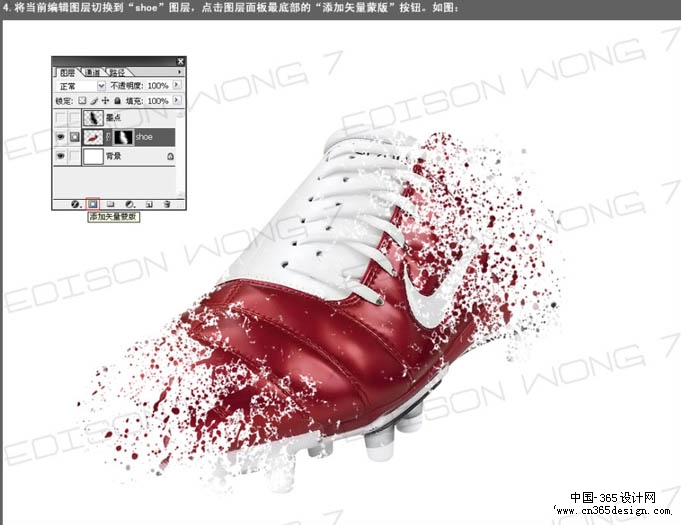Click the add vector mask button
The height and width of the screenshot is (525, 681).
coord(93,204)
